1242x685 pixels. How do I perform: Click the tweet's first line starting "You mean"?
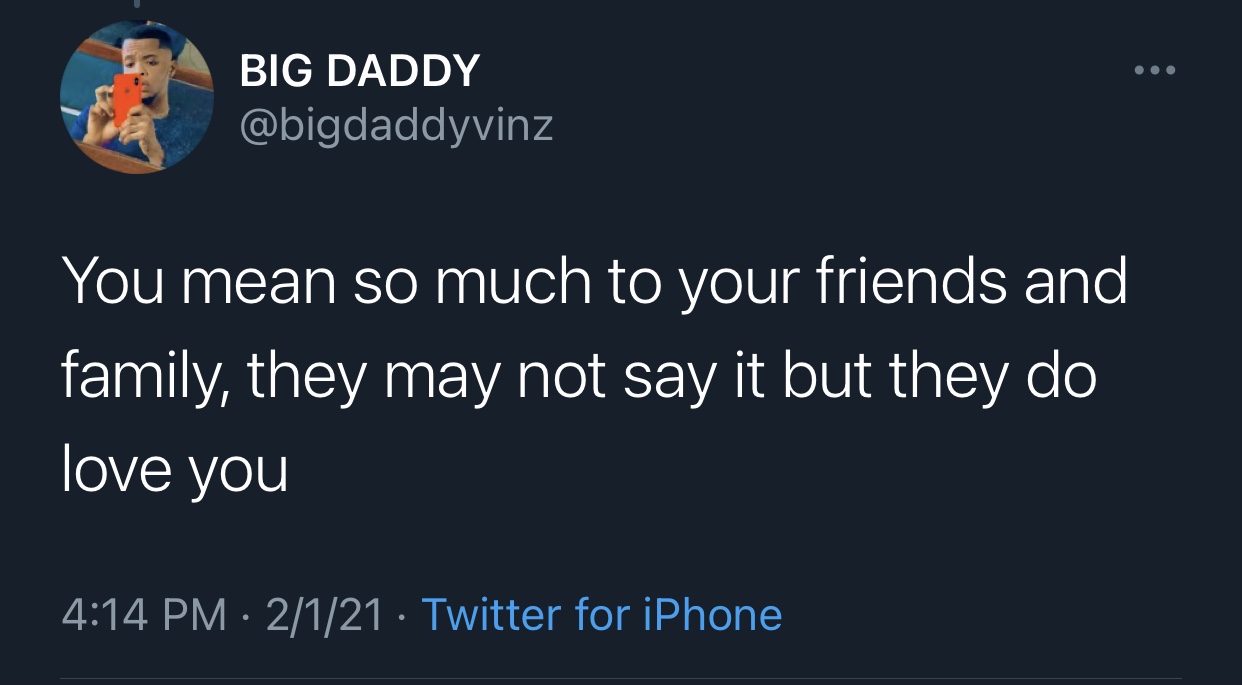click(x=594, y=283)
